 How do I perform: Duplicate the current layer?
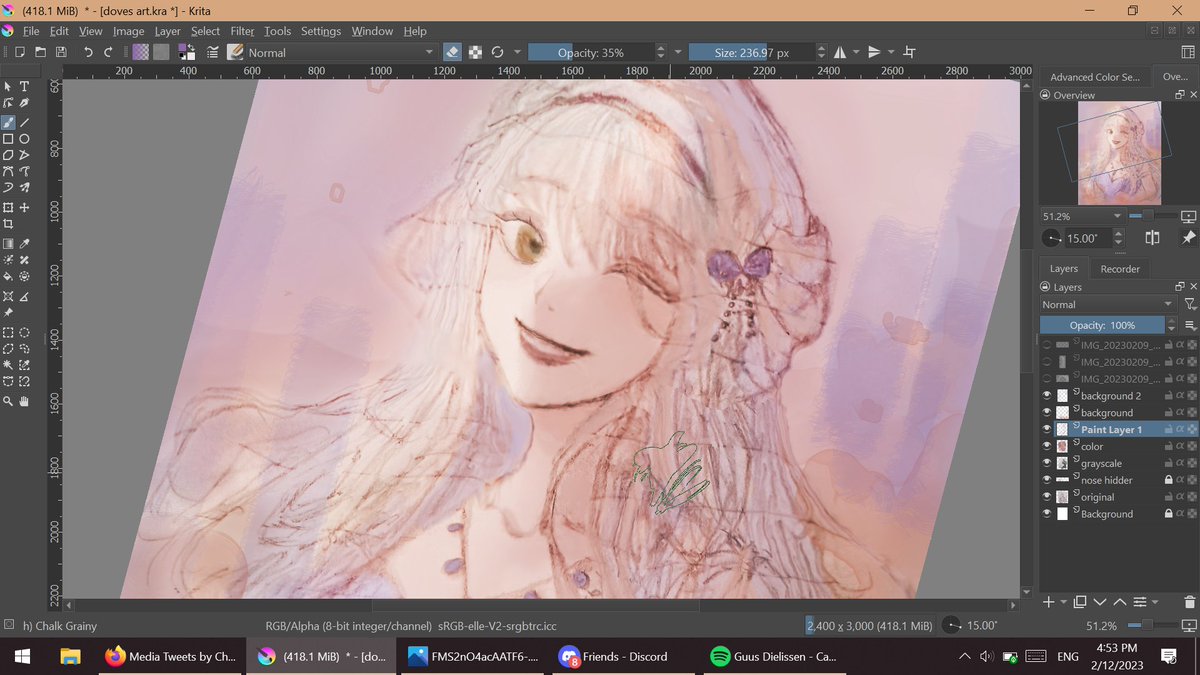coord(1080,602)
